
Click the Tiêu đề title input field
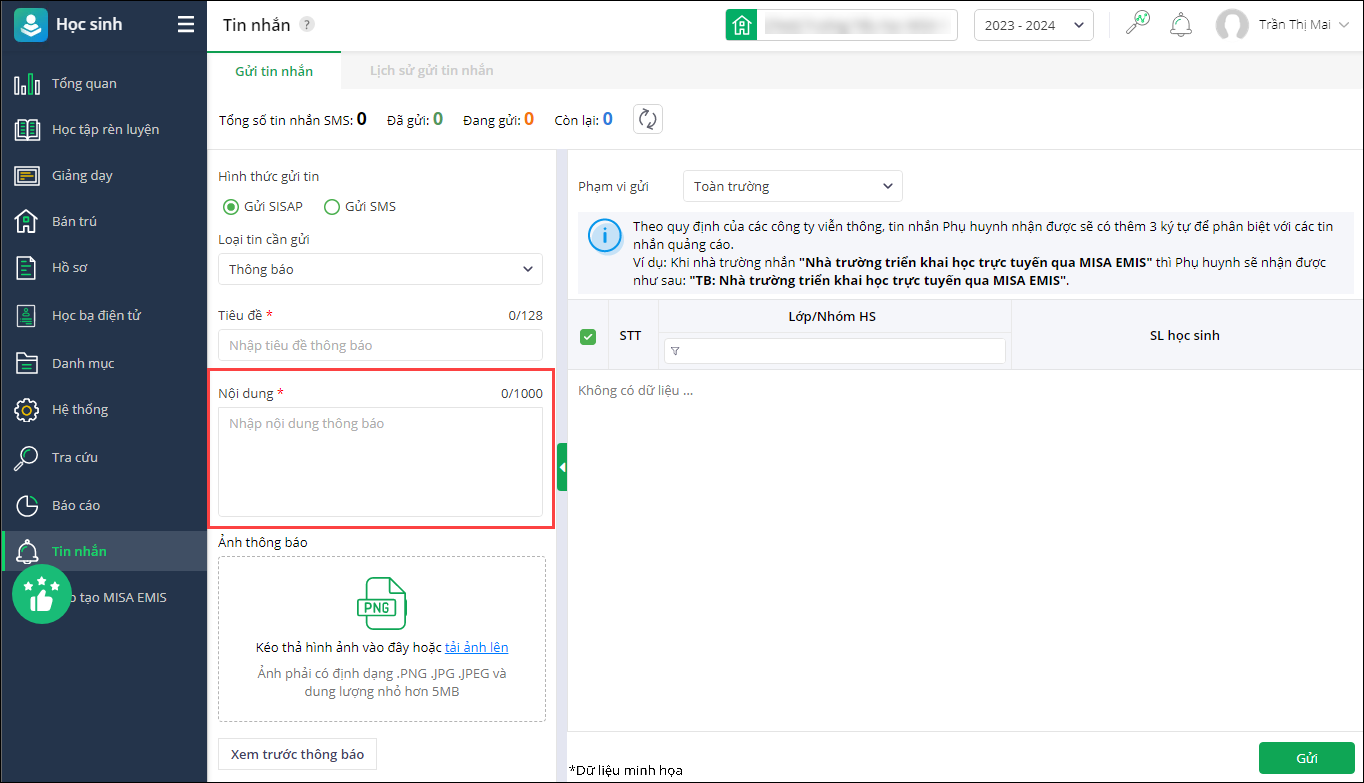tap(380, 345)
